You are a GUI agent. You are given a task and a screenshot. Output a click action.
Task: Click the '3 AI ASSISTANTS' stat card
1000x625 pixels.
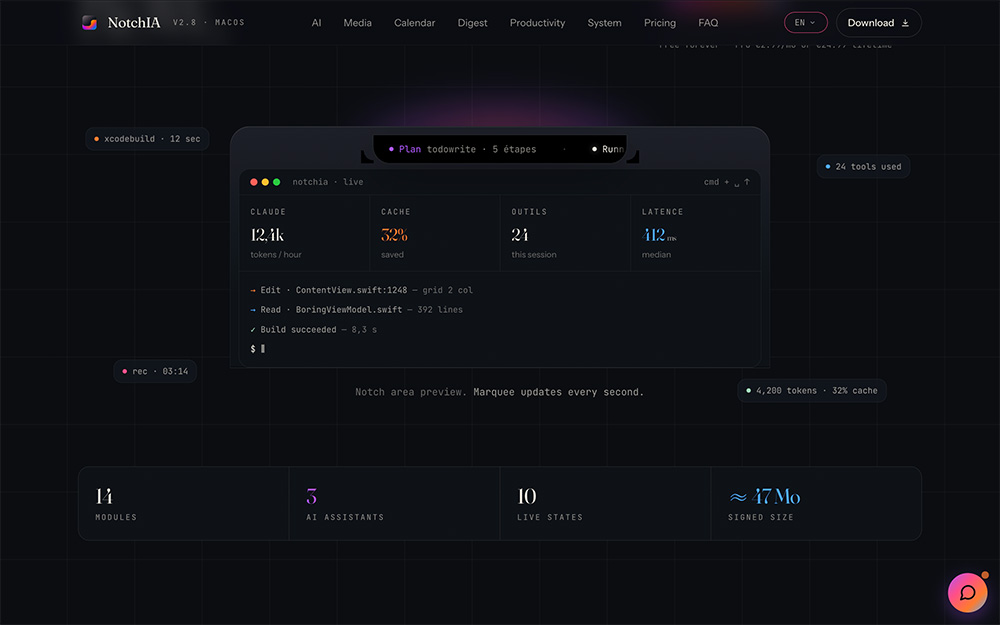coord(395,504)
